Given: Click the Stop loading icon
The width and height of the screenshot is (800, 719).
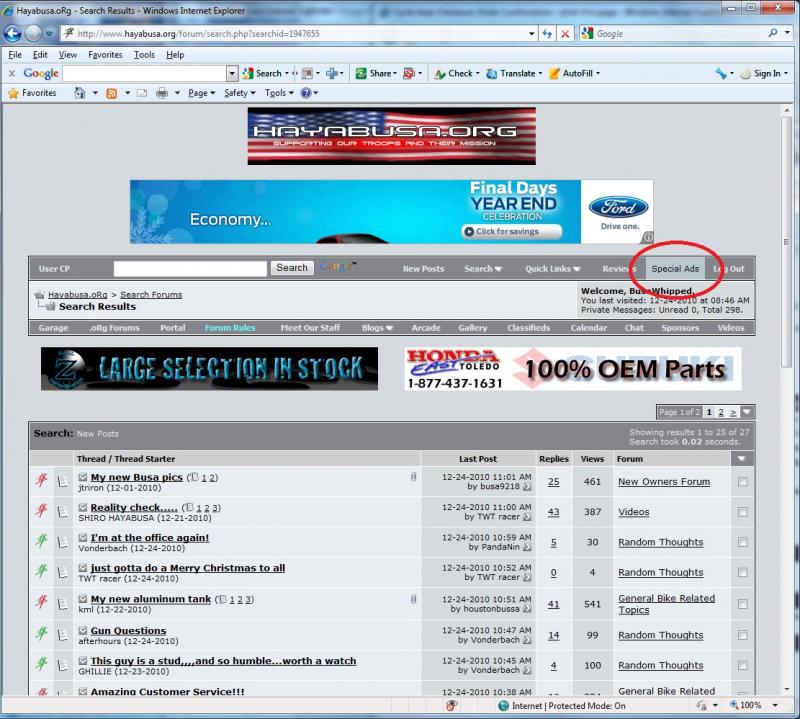Looking at the screenshot, I should (x=566, y=33).
